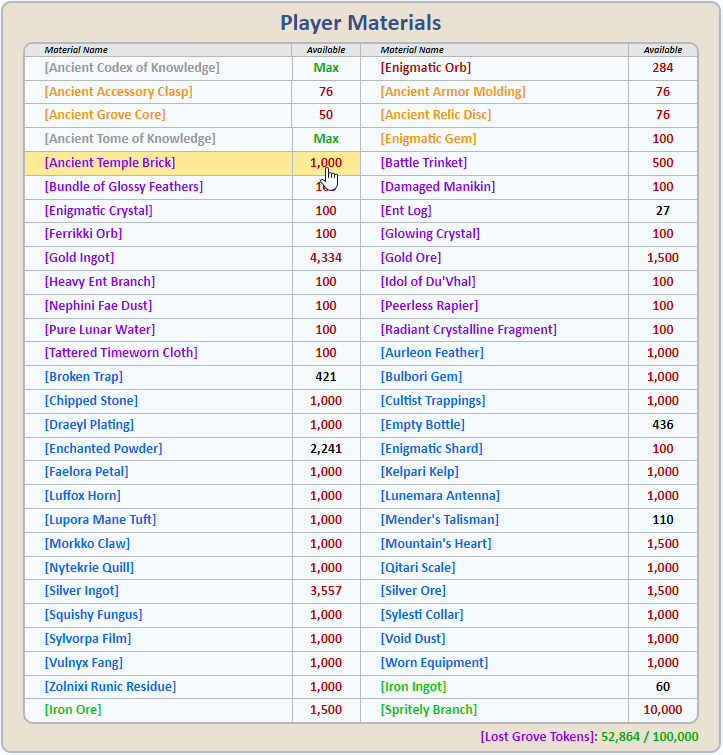
Task: Click [Zolnixi Runic Residue] link
Action: [110, 689]
